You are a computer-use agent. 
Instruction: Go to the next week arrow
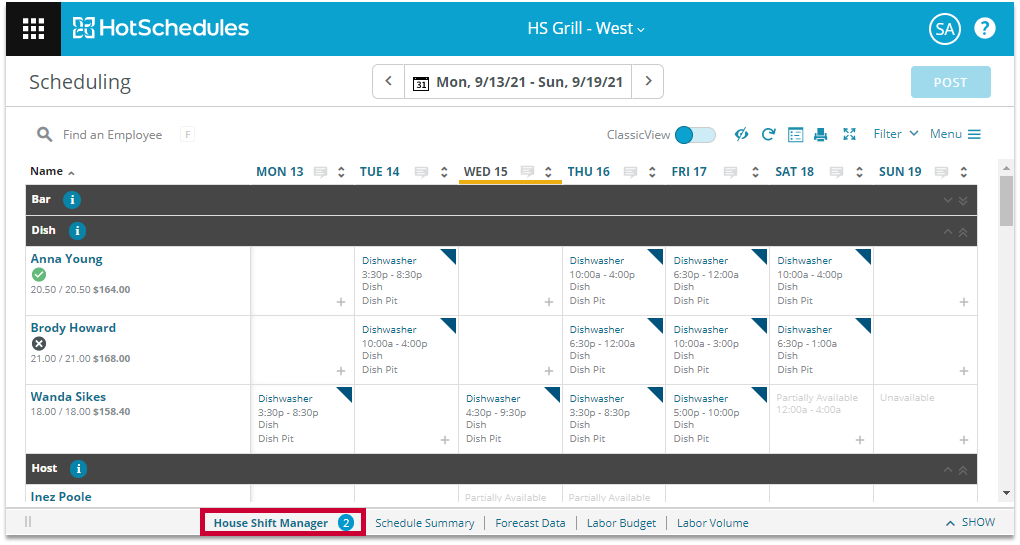648,82
